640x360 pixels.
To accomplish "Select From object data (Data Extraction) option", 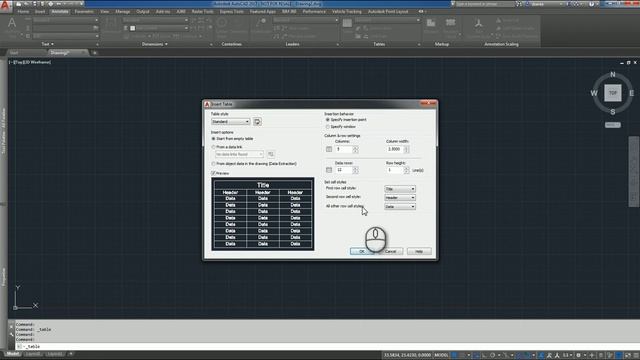I will click(254, 164).
